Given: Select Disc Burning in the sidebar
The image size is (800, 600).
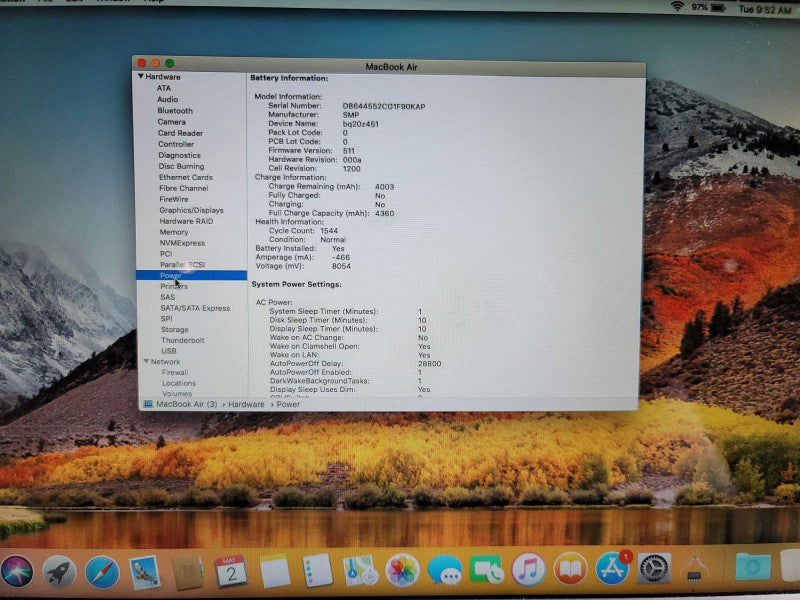Looking at the screenshot, I should click(181, 166).
